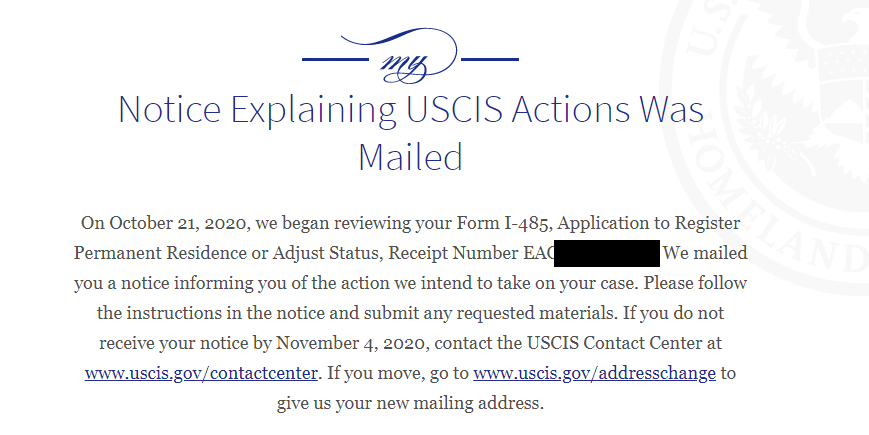Click 'give us your new mailing address' text

(x=408, y=403)
